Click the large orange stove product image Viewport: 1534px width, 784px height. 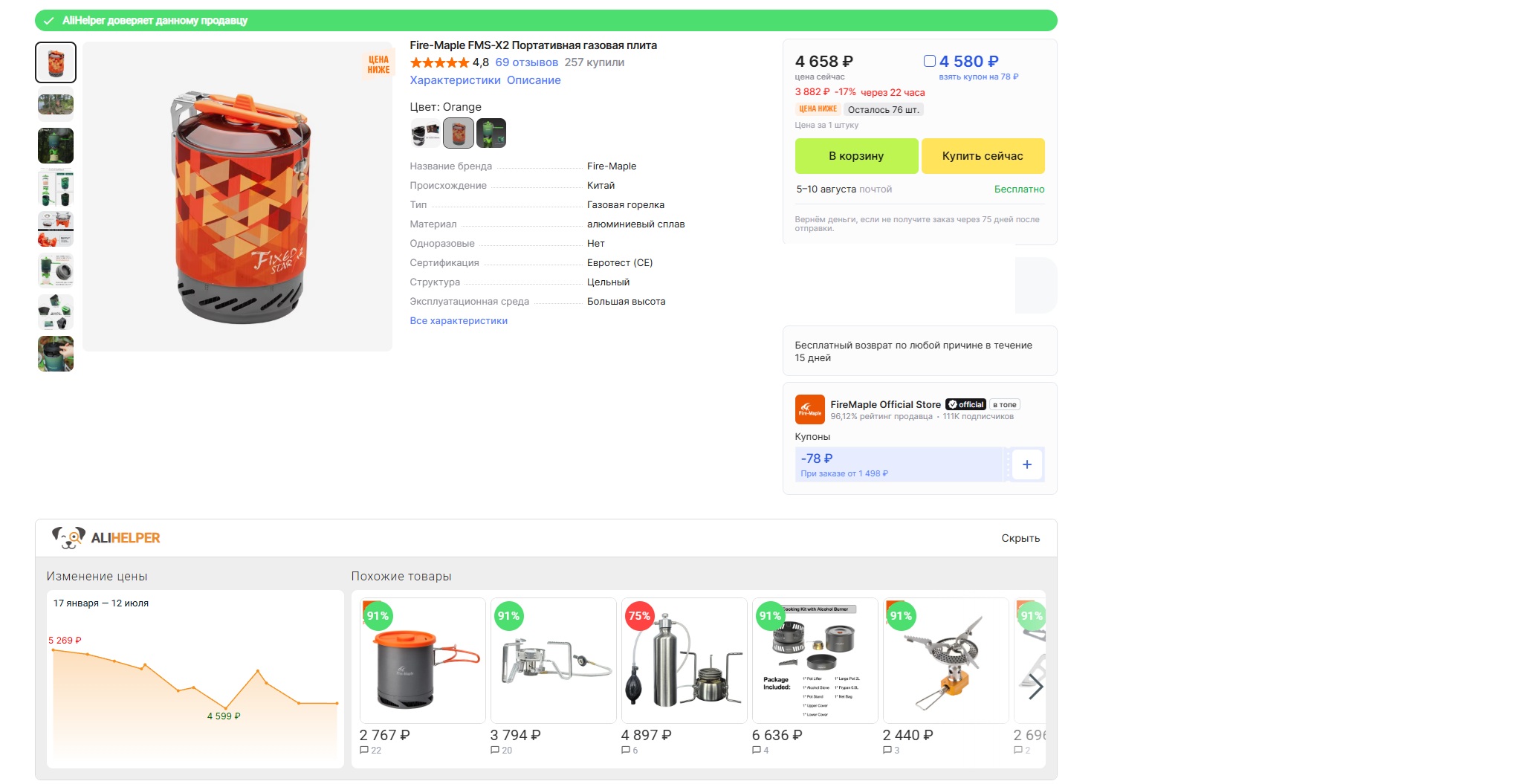tap(238, 197)
